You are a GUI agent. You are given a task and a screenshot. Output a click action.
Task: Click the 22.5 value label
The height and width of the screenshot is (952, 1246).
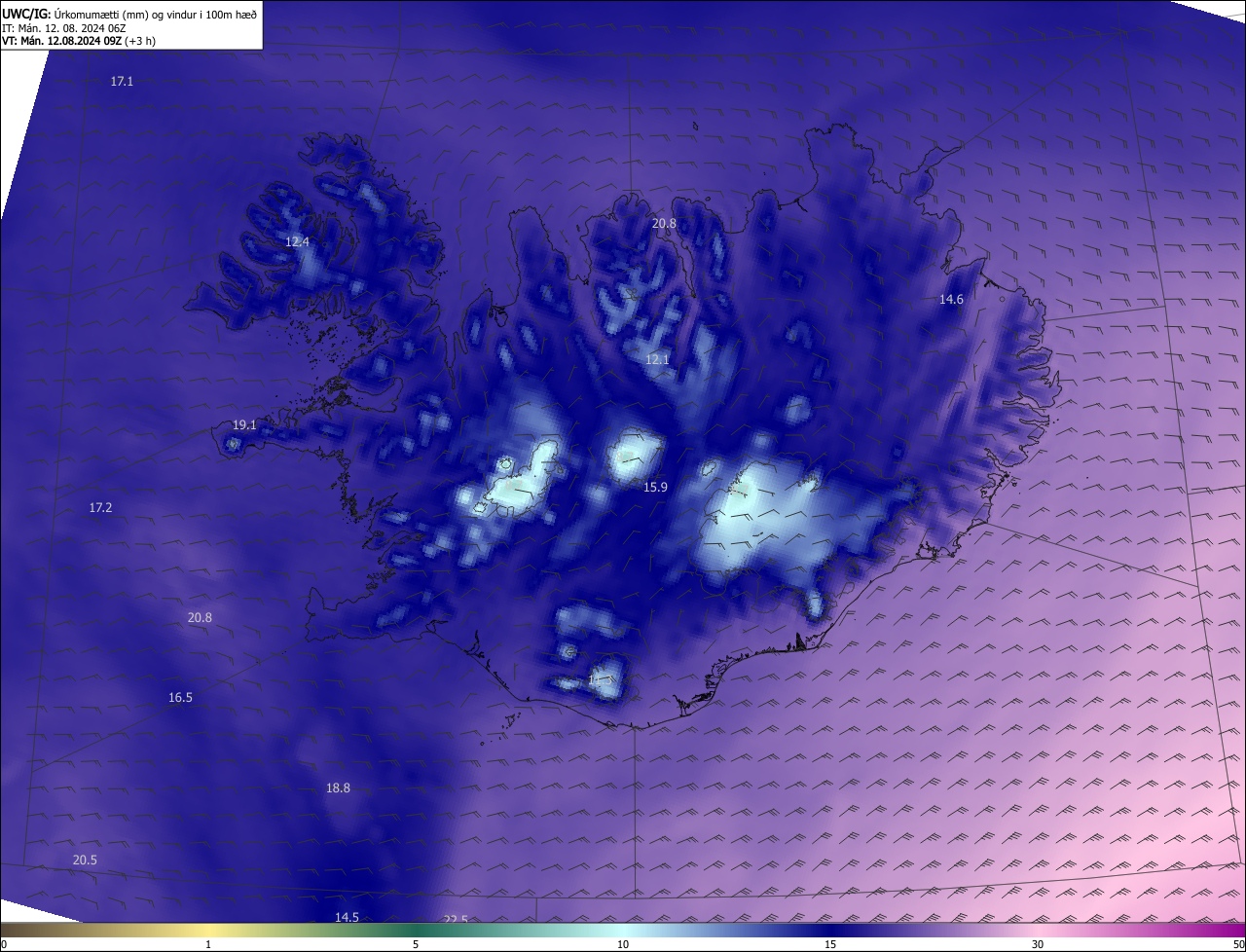456,919
